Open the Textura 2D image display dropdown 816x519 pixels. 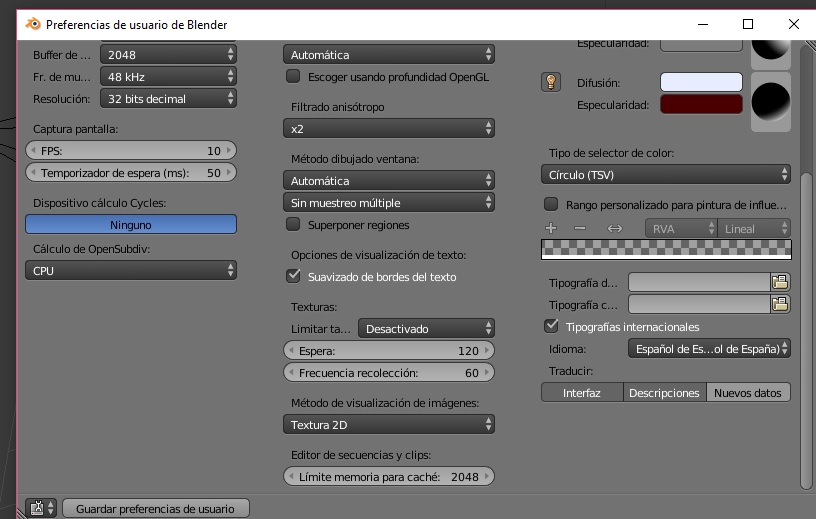pos(389,424)
